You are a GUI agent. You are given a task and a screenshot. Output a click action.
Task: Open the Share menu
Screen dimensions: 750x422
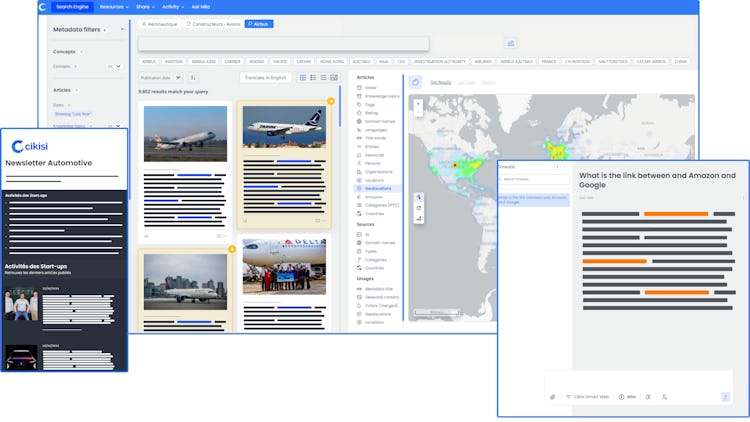click(145, 7)
